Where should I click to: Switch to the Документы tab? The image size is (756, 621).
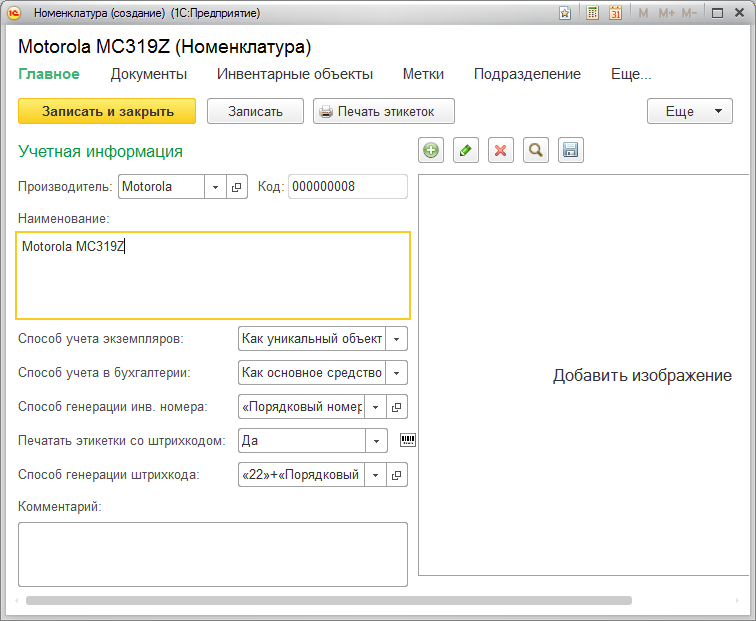tap(148, 74)
